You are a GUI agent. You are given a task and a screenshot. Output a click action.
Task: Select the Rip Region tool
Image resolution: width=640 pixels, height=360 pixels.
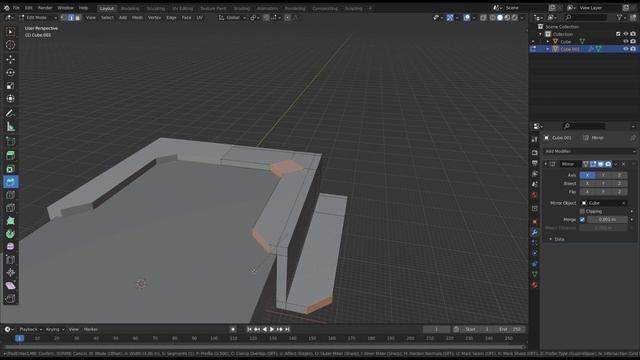[11, 298]
